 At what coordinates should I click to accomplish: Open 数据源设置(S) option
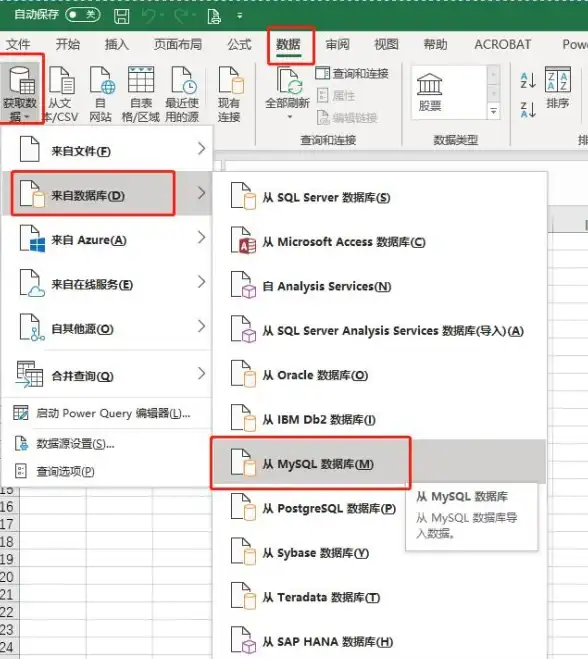pyautogui.click(x=107, y=443)
